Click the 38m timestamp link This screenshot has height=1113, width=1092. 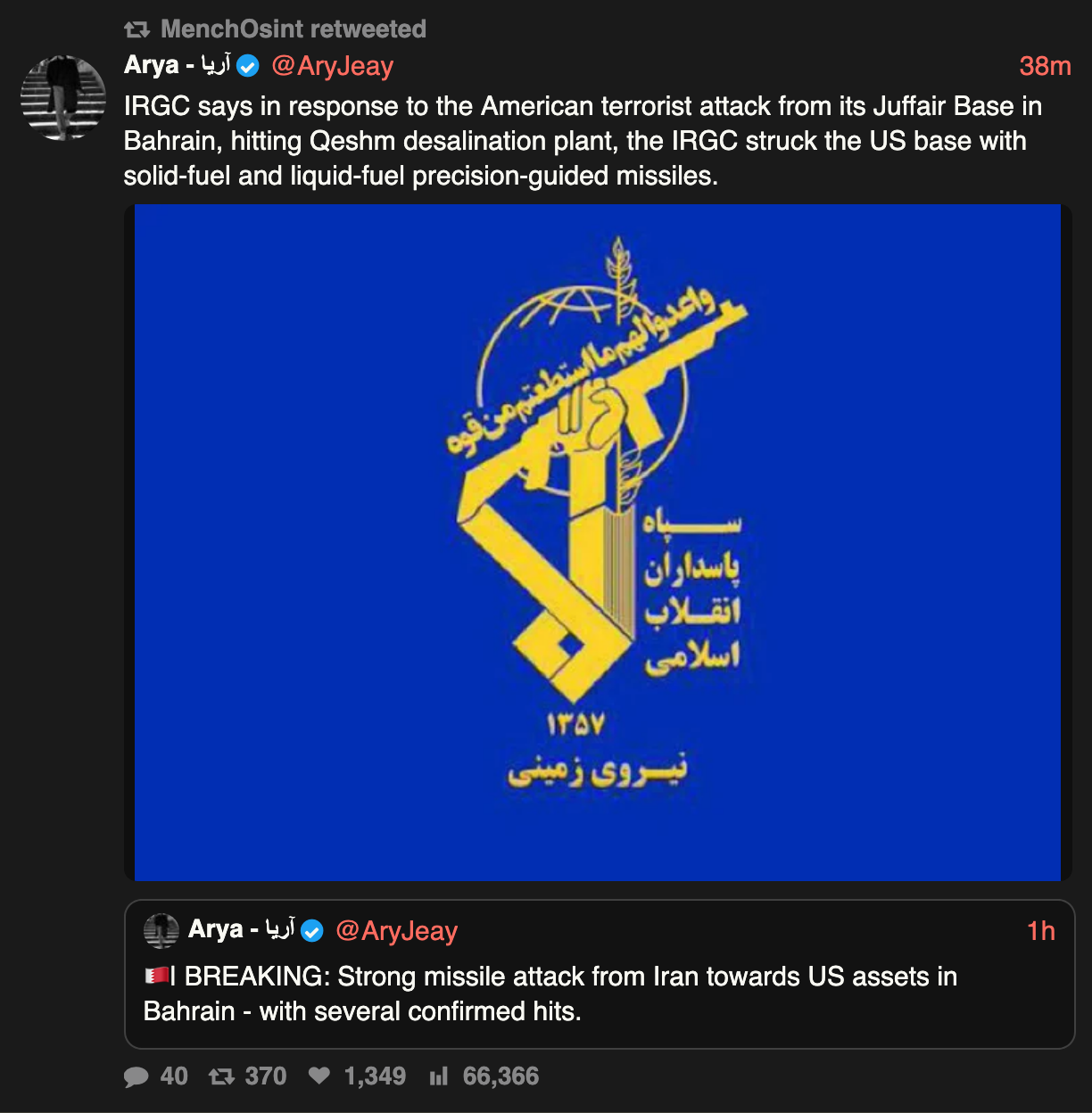click(x=1045, y=66)
